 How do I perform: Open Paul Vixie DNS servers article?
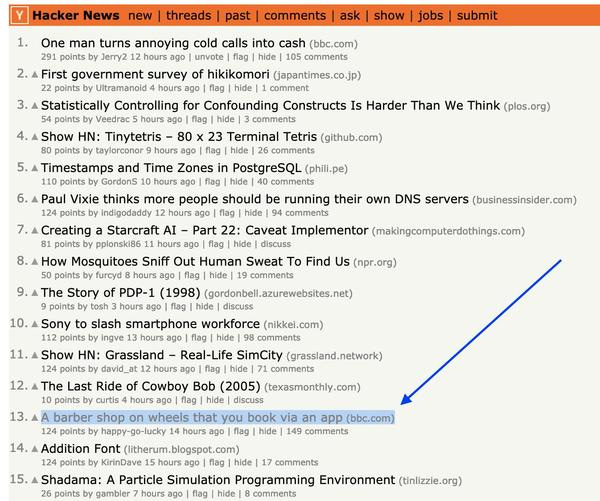click(x=254, y=199)
